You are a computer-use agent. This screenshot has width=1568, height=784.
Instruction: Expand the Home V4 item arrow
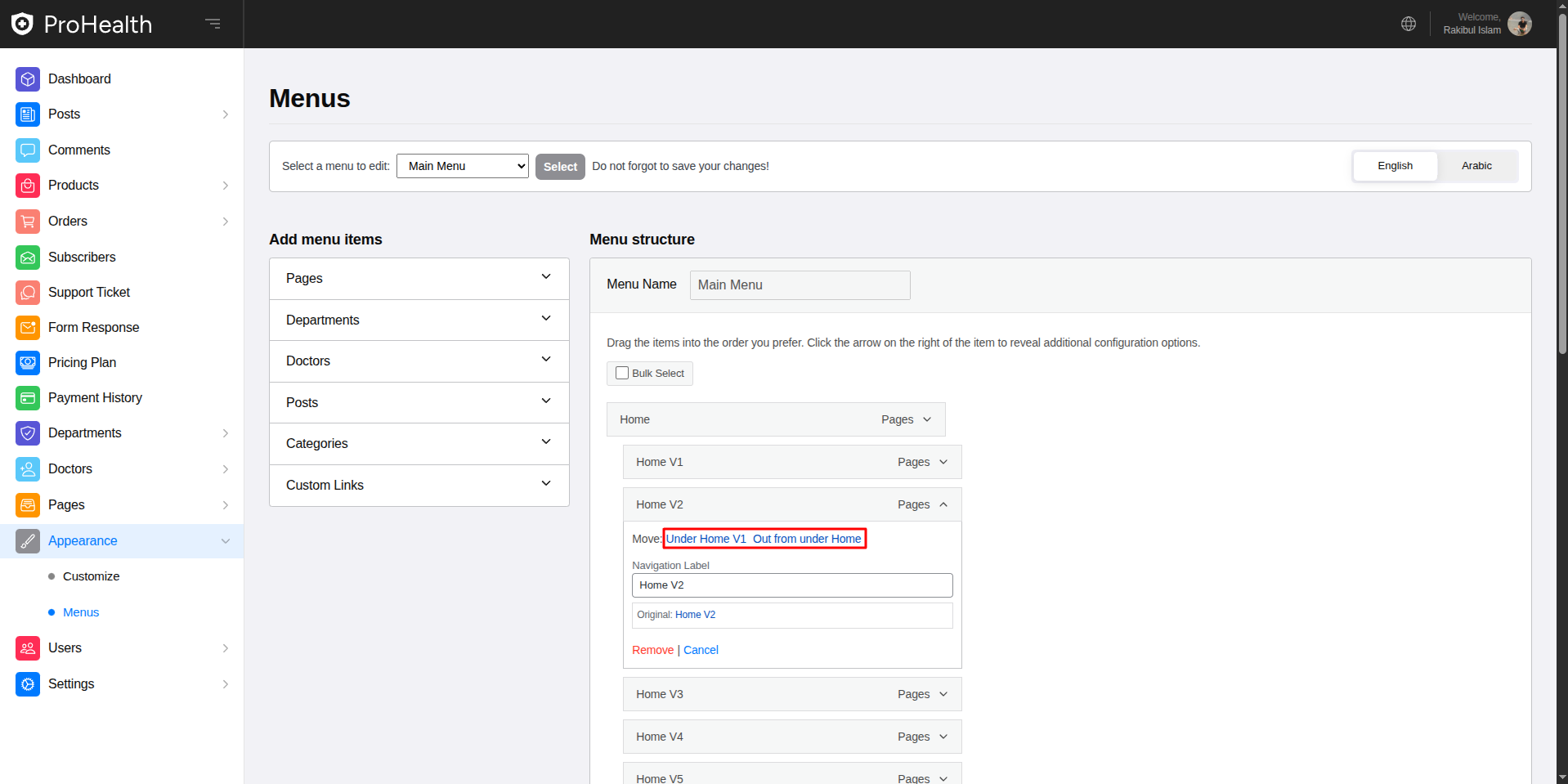tap(943, 737)
